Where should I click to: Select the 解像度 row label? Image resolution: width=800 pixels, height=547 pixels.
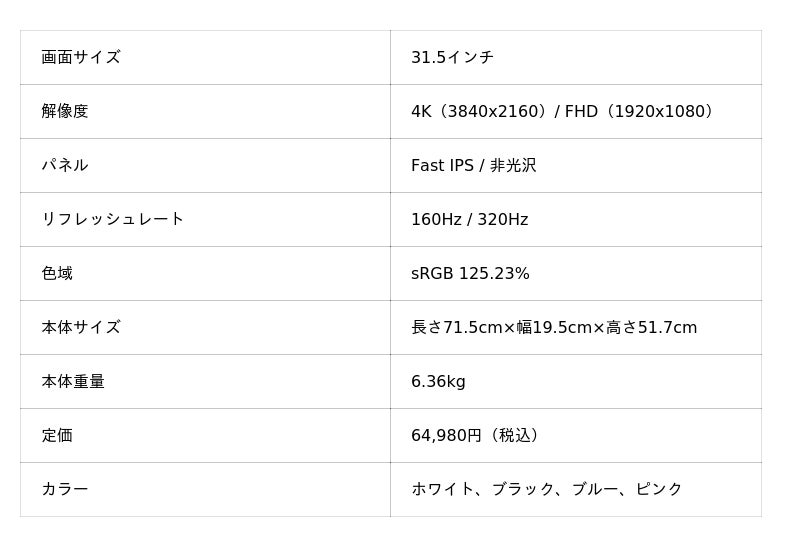tap(65, 111)
